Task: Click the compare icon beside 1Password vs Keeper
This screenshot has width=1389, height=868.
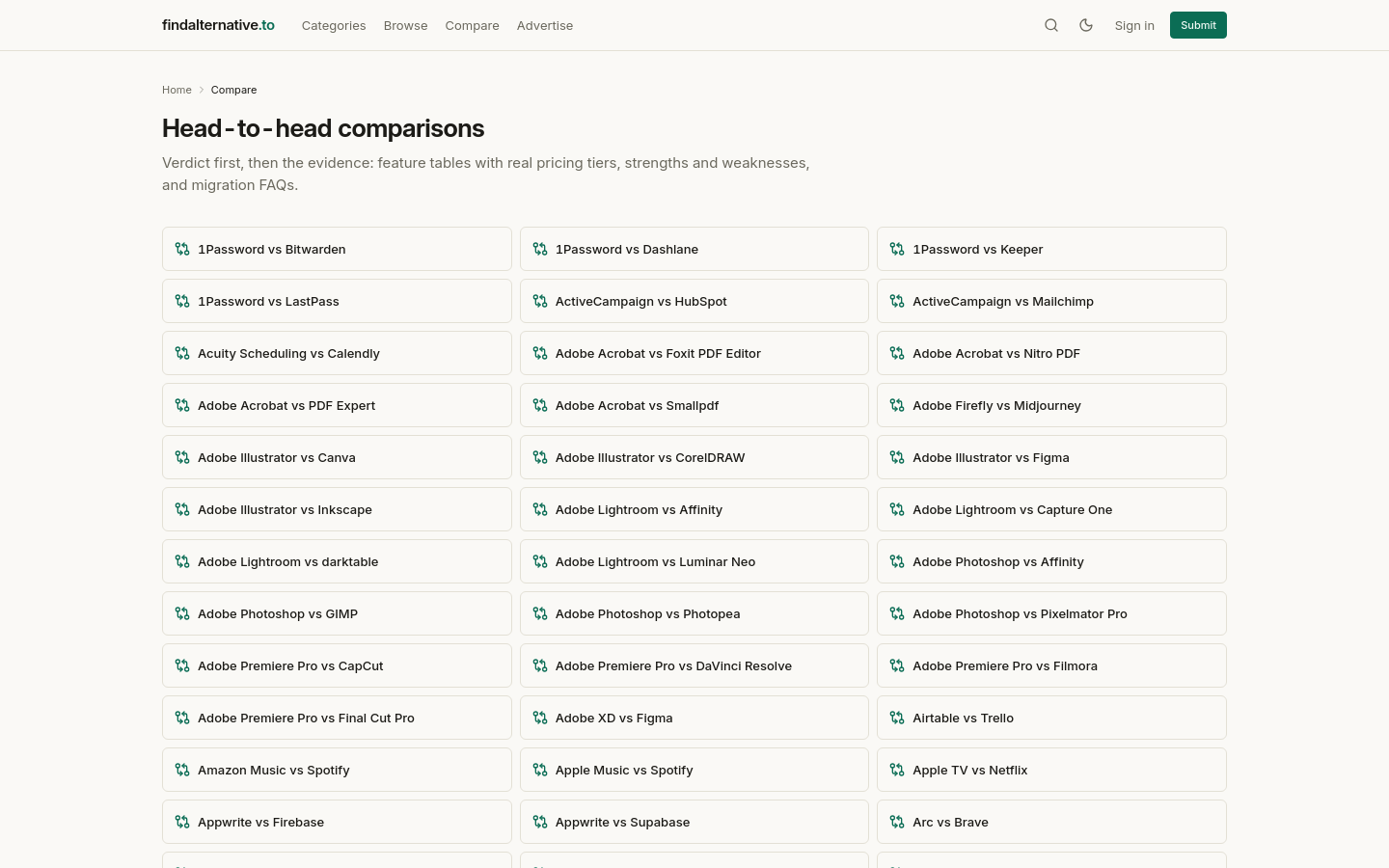Action: pyautogui.click(x=897, y=249)
